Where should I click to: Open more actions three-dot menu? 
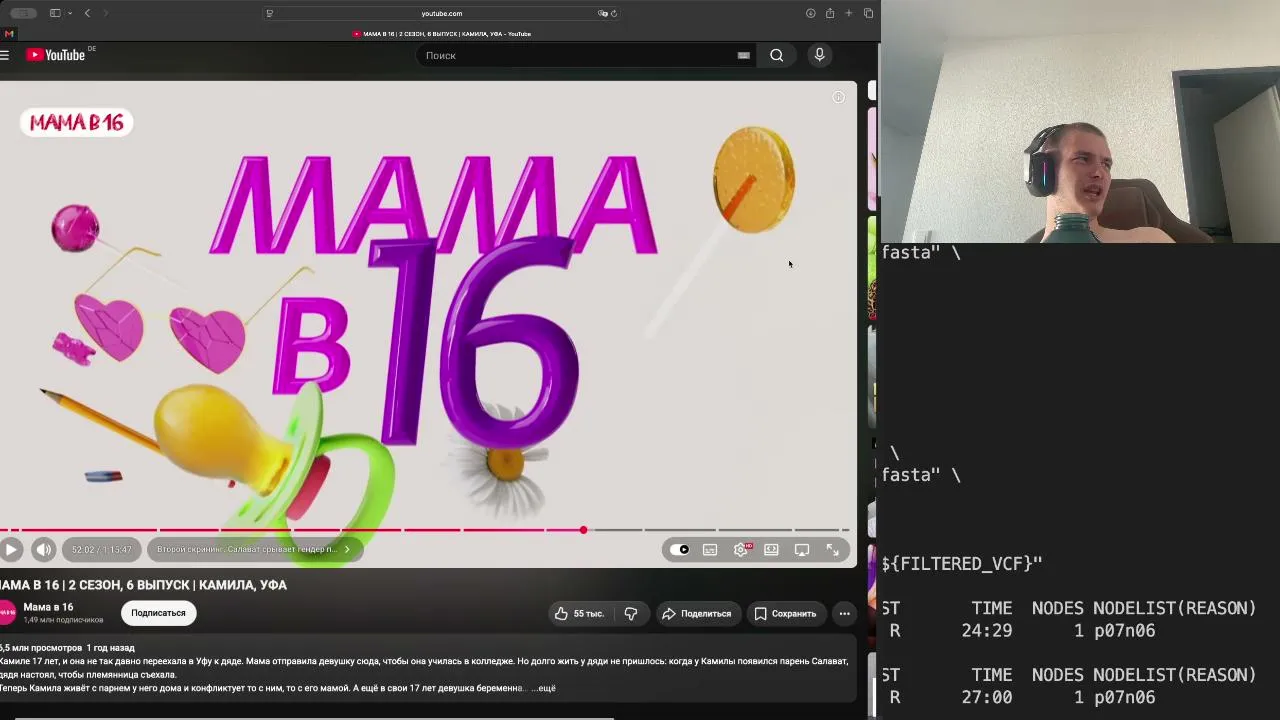tap(844, 613)
